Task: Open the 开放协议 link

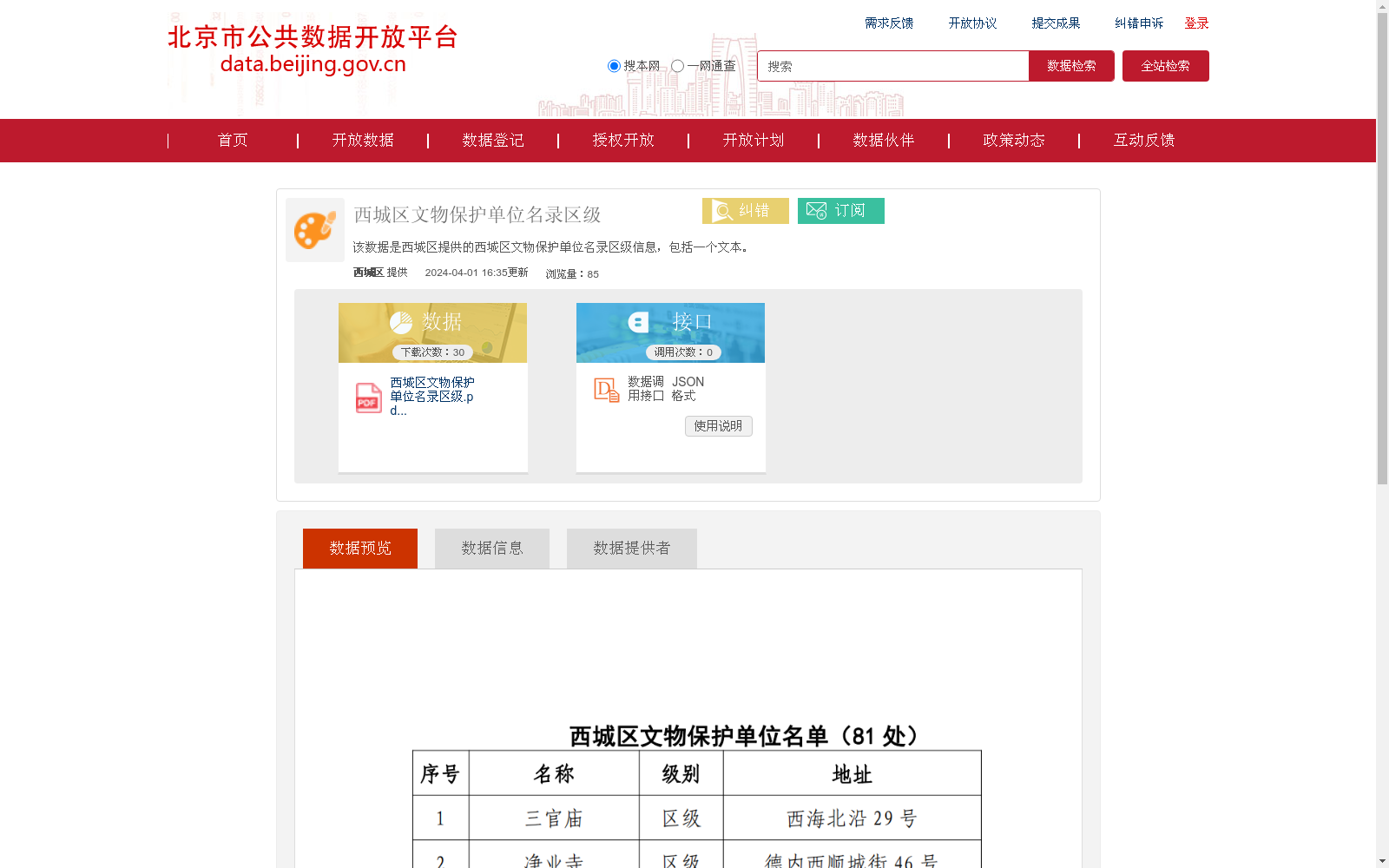Action: [972, 23]
